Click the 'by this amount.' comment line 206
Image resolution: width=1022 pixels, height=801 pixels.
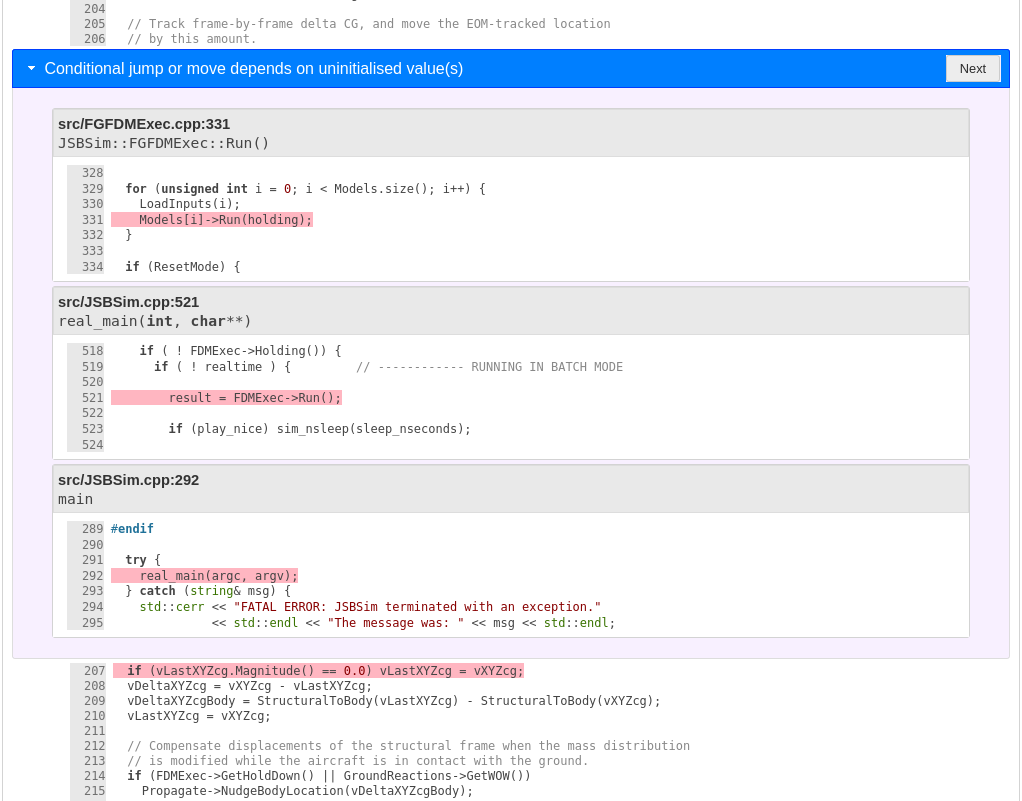pos(192,38)
